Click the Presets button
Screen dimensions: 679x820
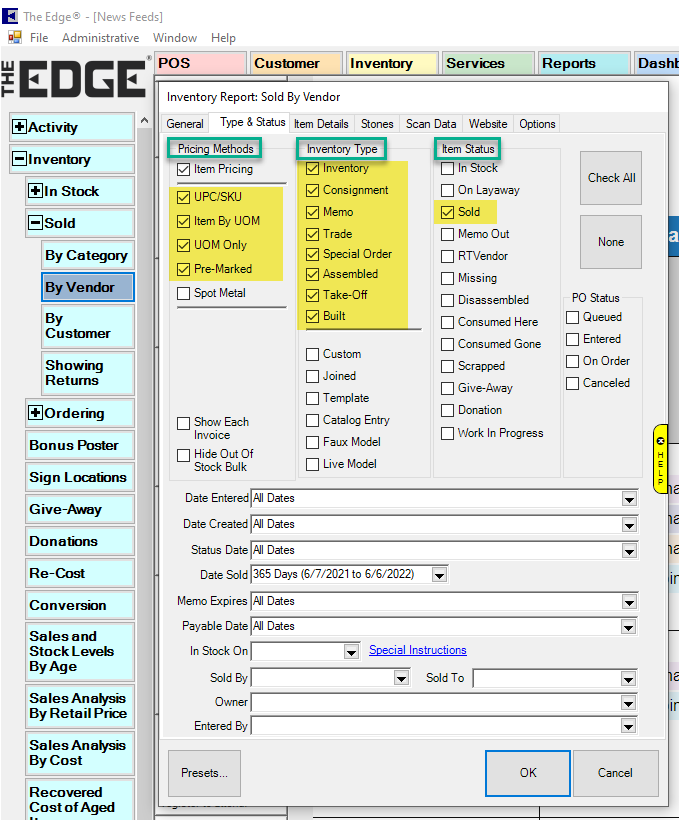point(204,773)
